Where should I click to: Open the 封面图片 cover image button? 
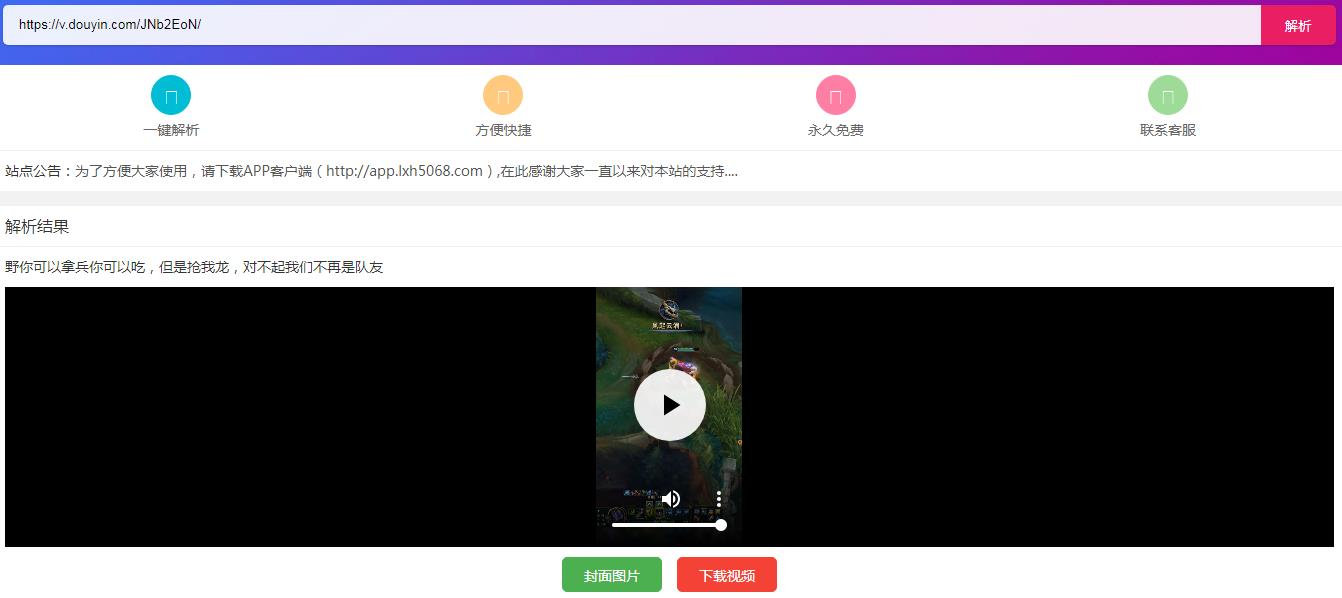point(612,575)
